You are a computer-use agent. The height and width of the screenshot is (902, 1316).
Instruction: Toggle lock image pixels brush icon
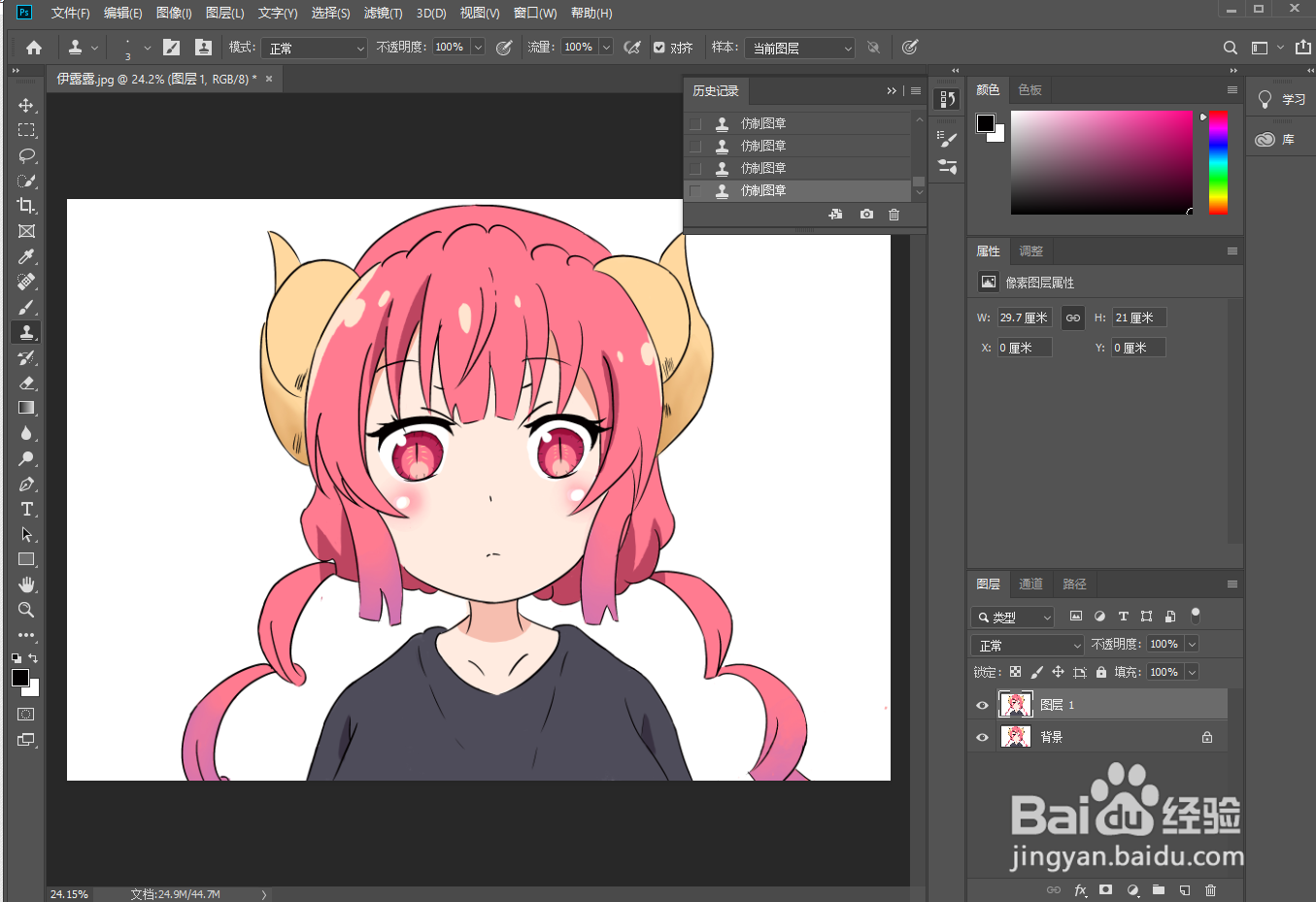(x=1036, y=672)
